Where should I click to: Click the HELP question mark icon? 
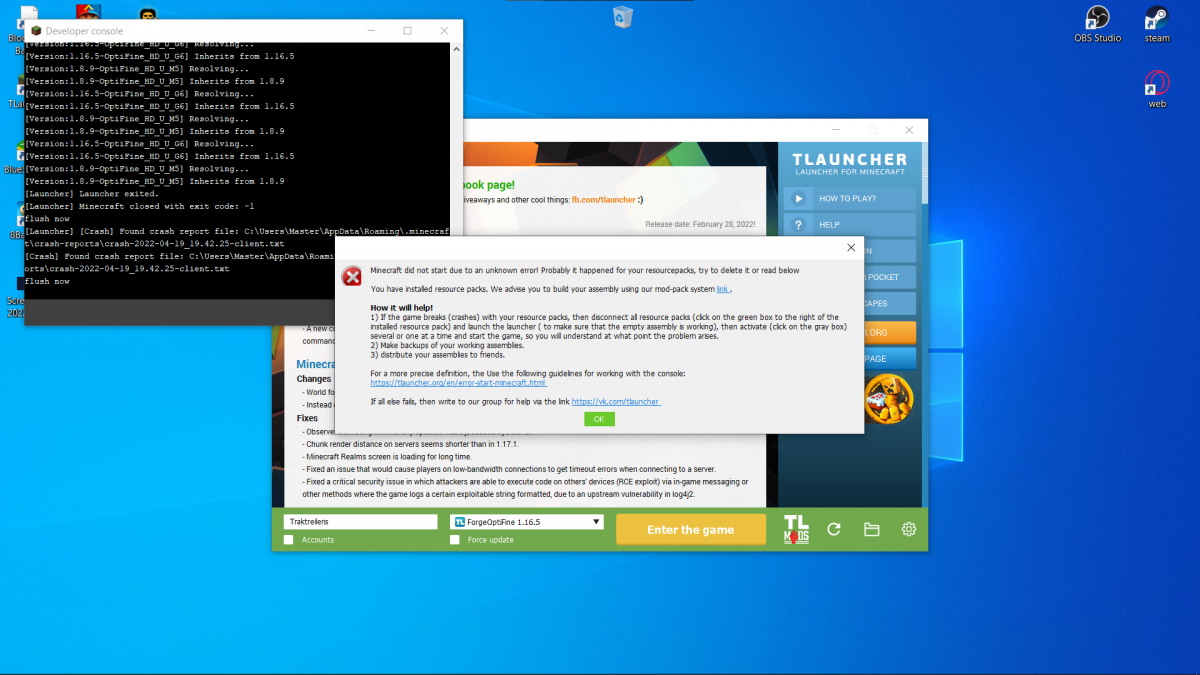click(799, 225)
